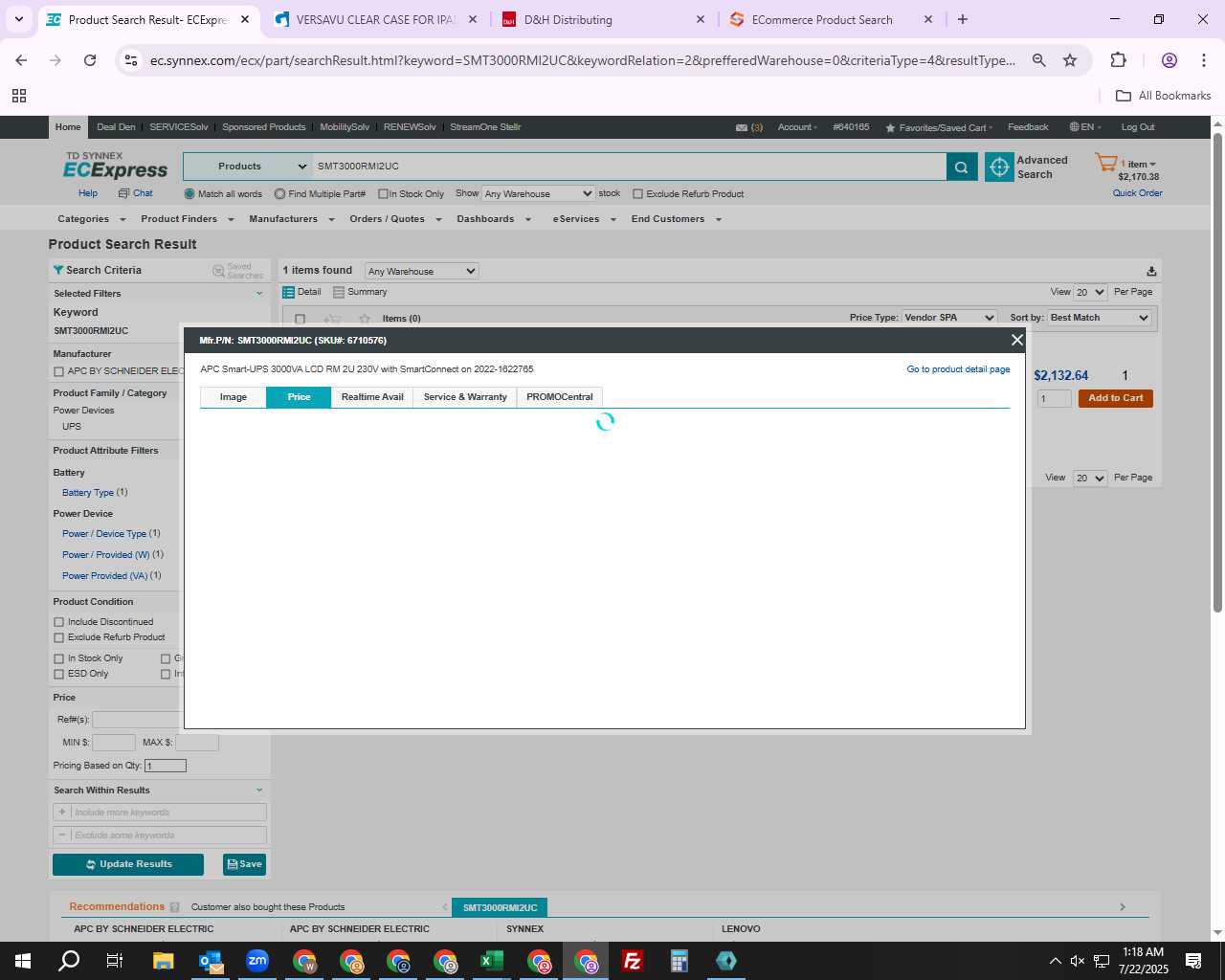1225x980 pixels.
Task: Expand the Account menu
Action: [797, 127]
